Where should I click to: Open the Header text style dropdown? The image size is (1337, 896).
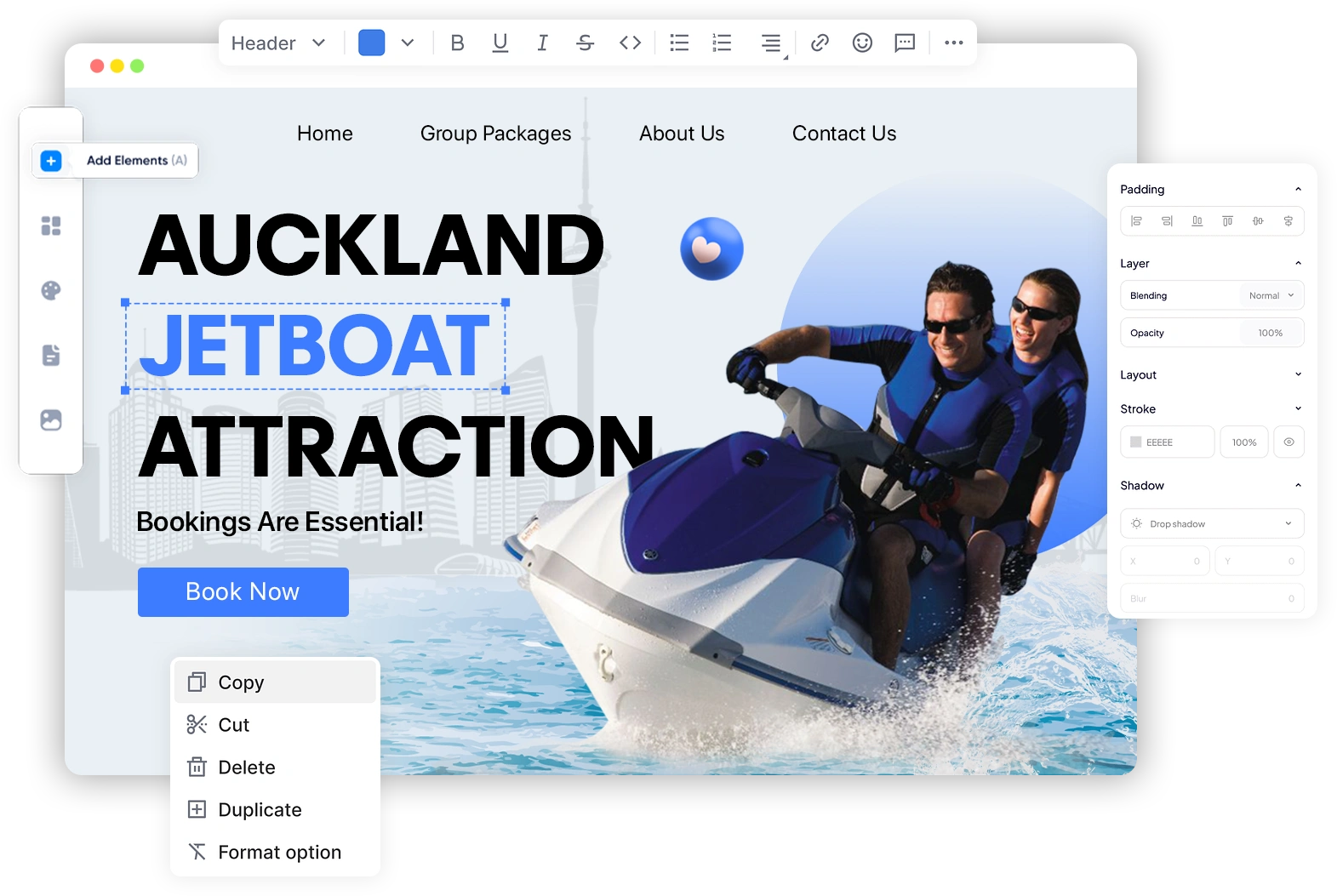(278, 43)
